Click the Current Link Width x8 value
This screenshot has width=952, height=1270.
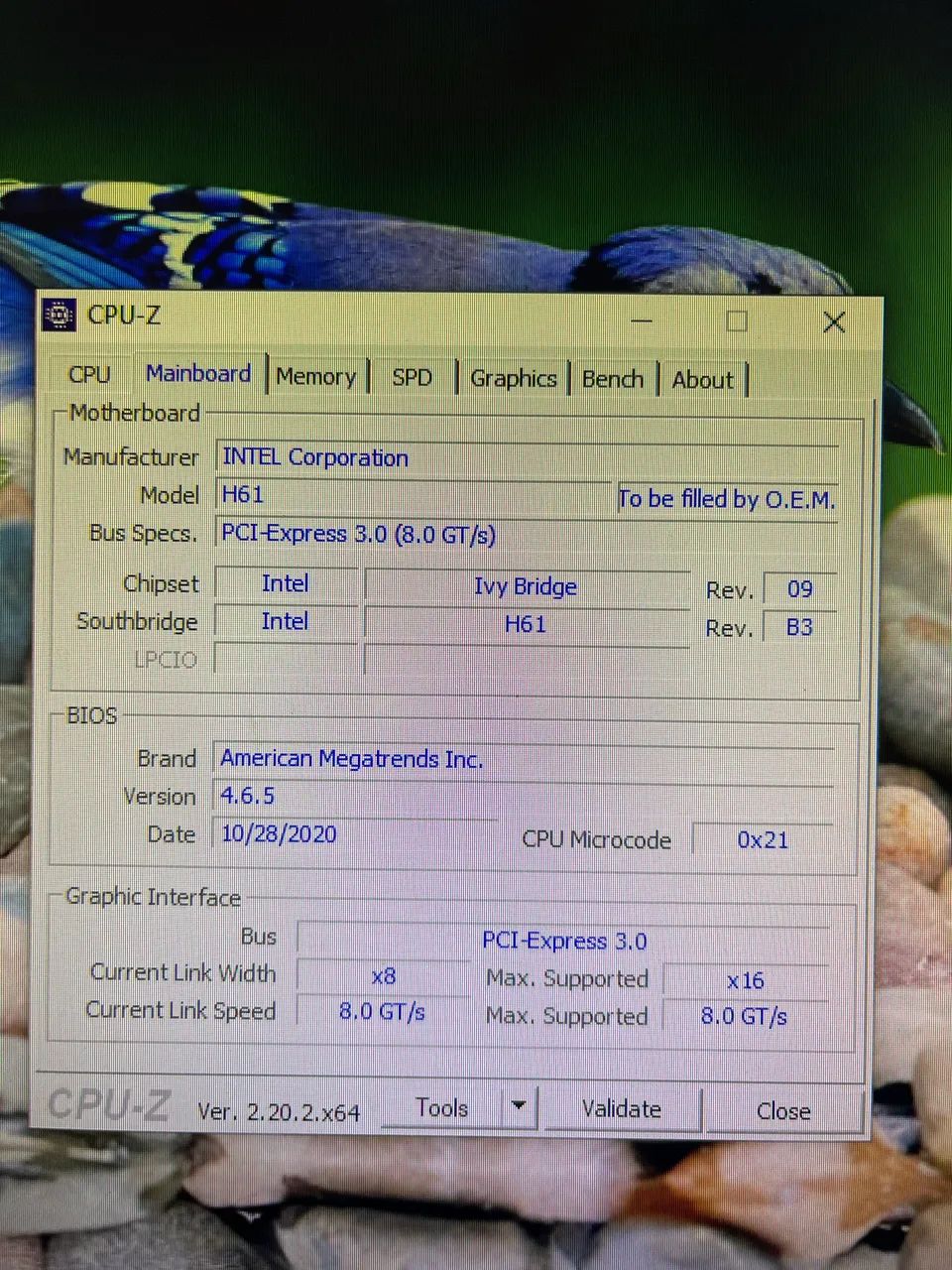(x=384, y=976)
